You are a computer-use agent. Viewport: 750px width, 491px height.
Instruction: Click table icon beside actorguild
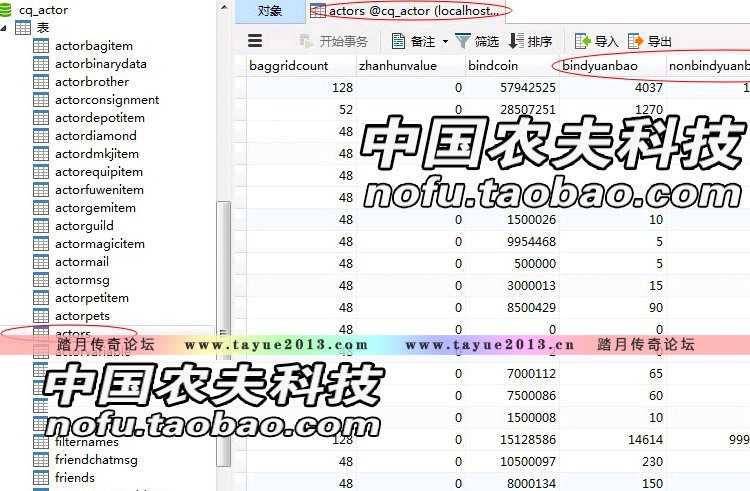click(41, 226)
